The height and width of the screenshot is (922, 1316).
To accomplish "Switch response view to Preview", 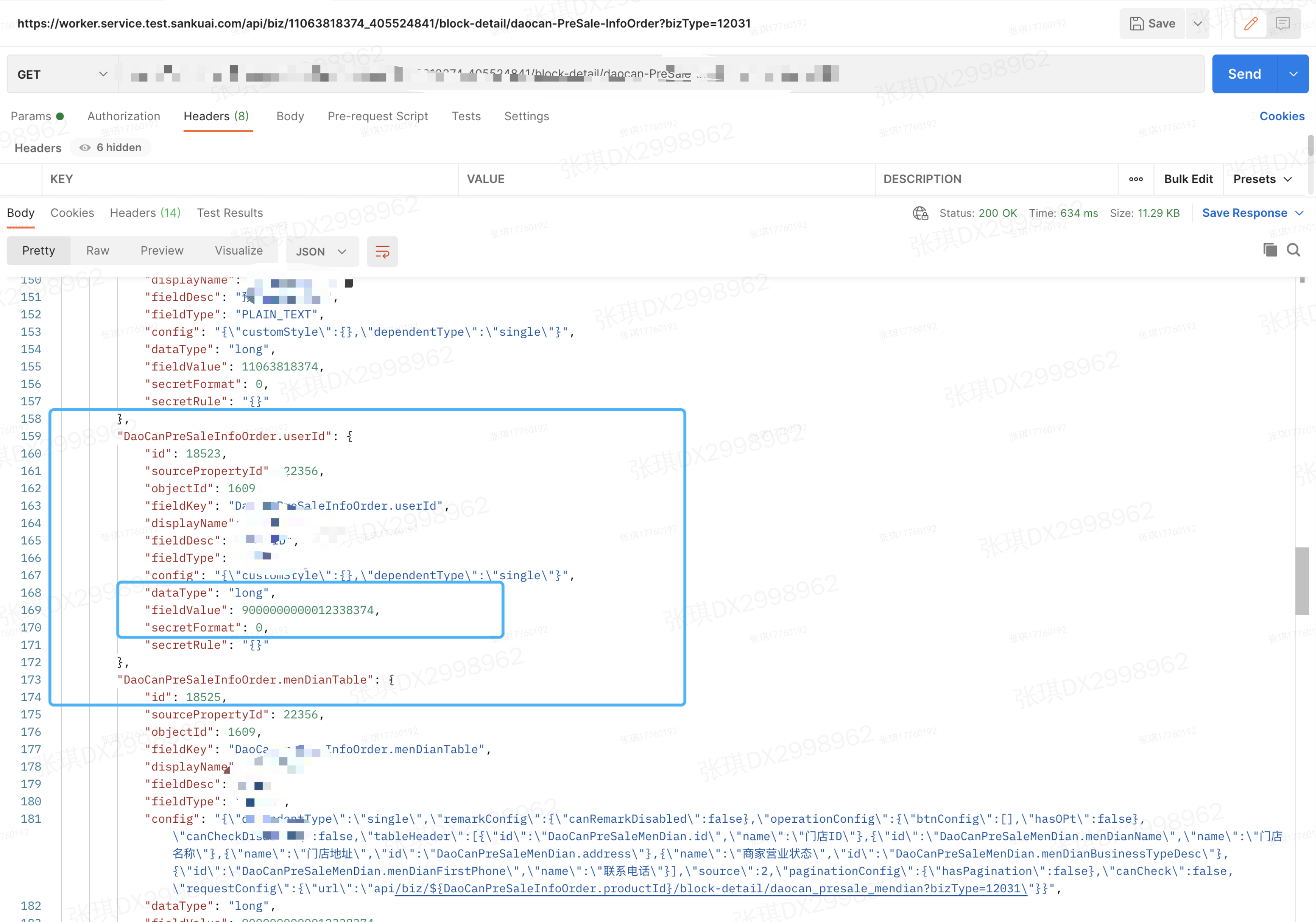I will pos(162,250).
